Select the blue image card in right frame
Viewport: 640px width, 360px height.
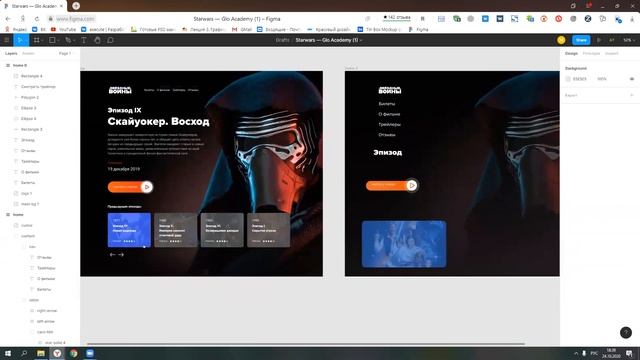tap(404, 244)
